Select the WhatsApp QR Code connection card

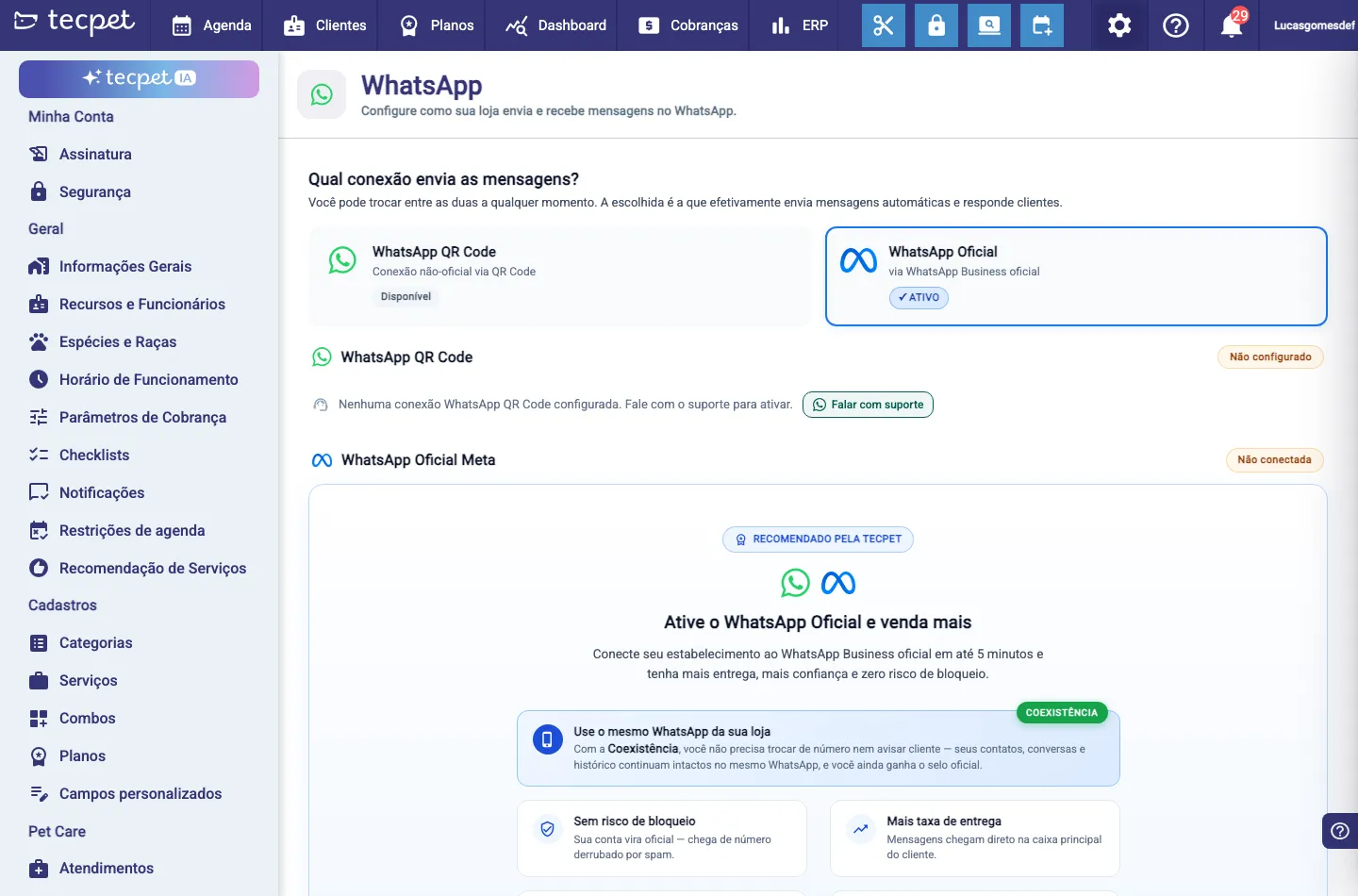tap(560, 276)
